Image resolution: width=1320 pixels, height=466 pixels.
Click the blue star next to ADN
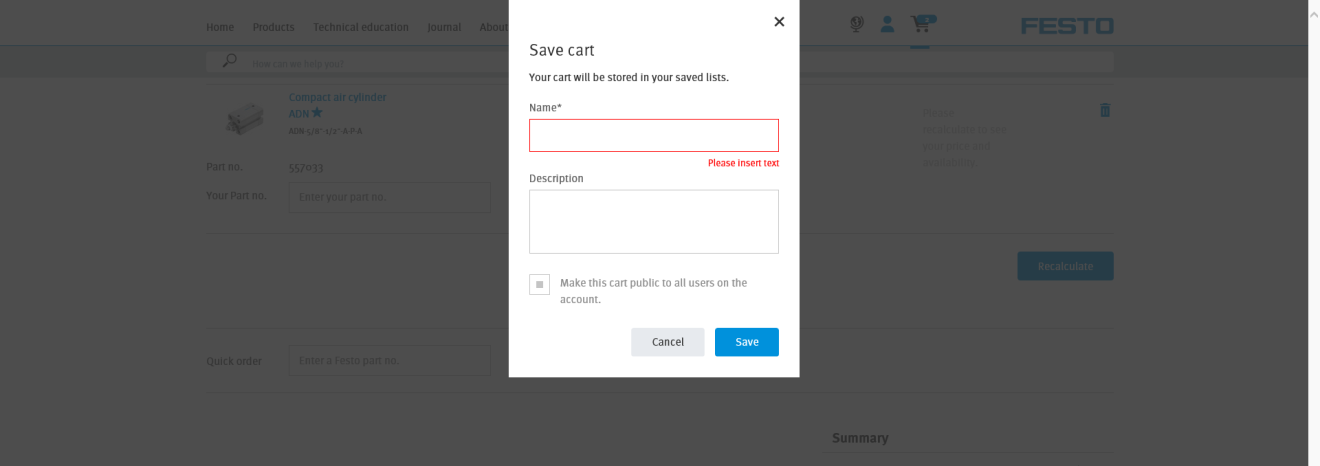[317, 113]
